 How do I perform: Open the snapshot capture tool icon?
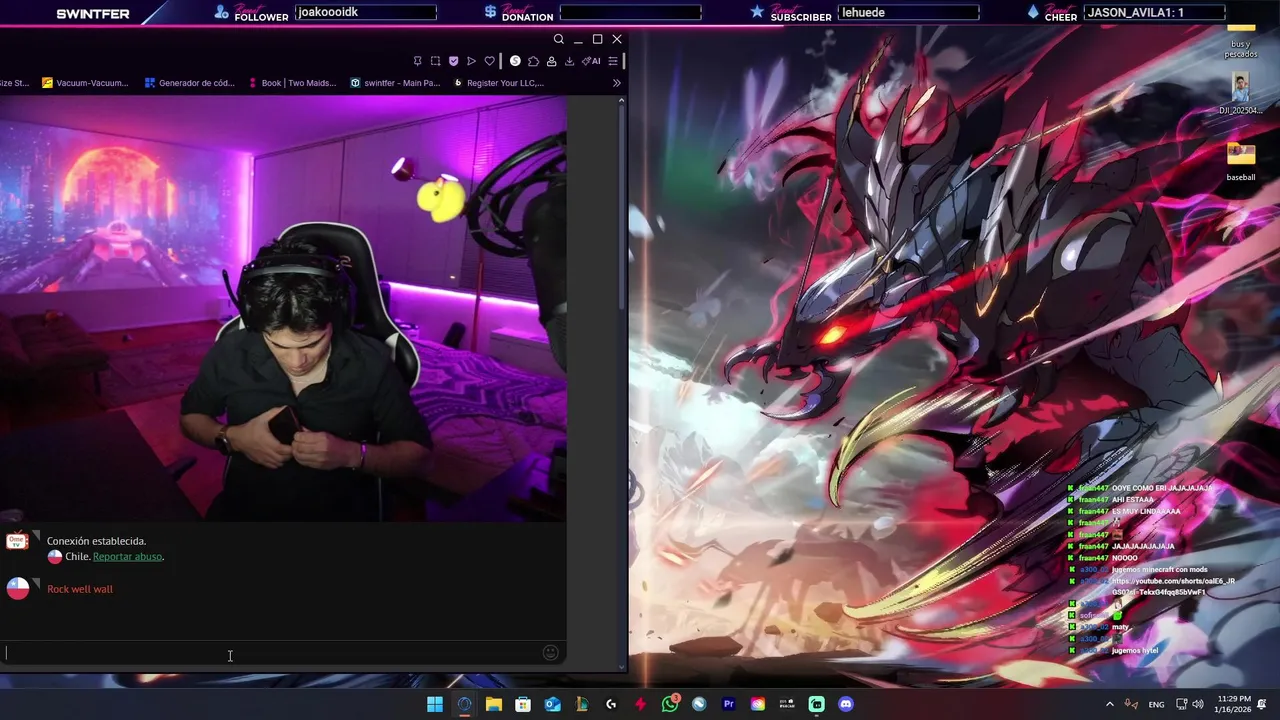point(435,61)
